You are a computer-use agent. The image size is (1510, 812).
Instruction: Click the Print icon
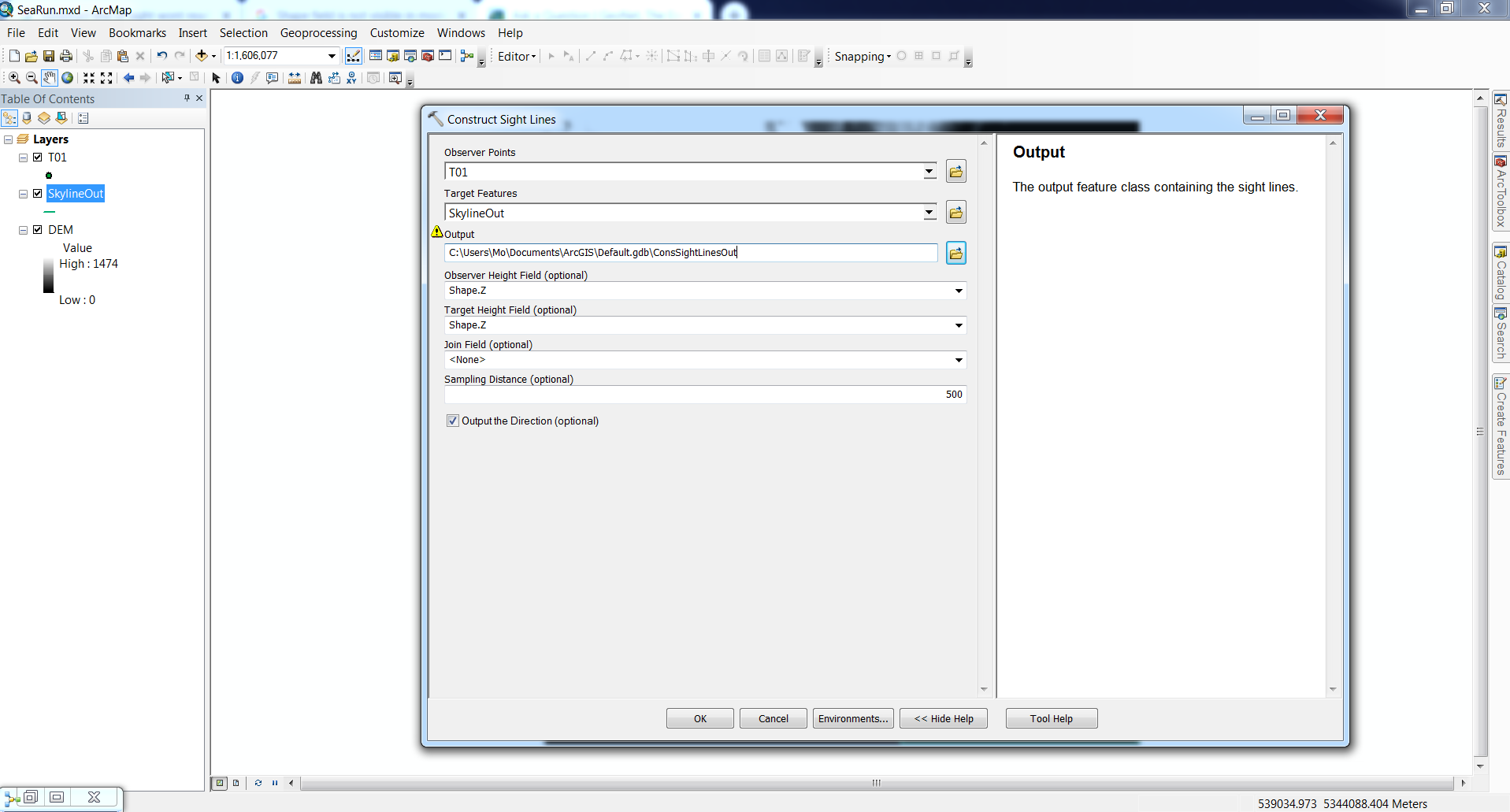[x=66, y=56]
